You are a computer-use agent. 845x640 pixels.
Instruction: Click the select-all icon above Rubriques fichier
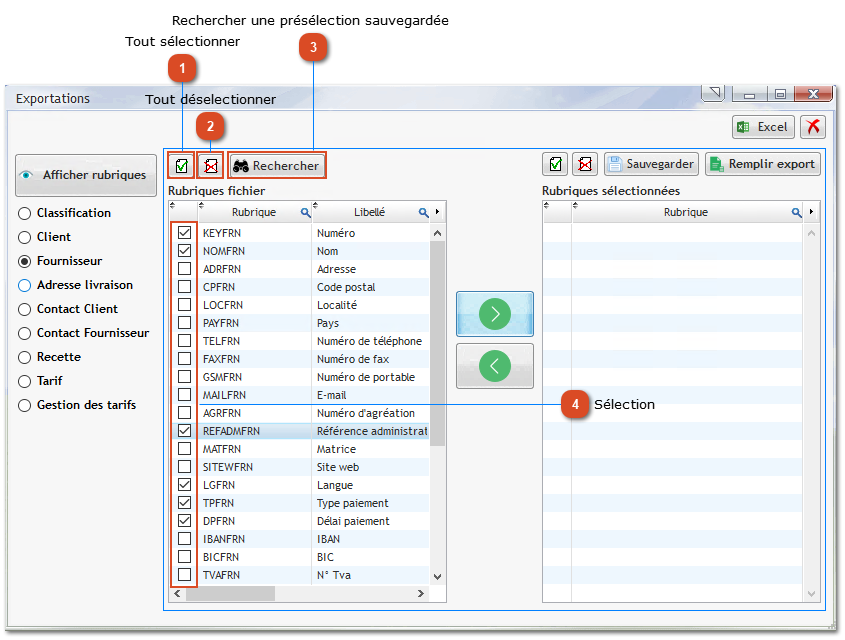(181, 165)
